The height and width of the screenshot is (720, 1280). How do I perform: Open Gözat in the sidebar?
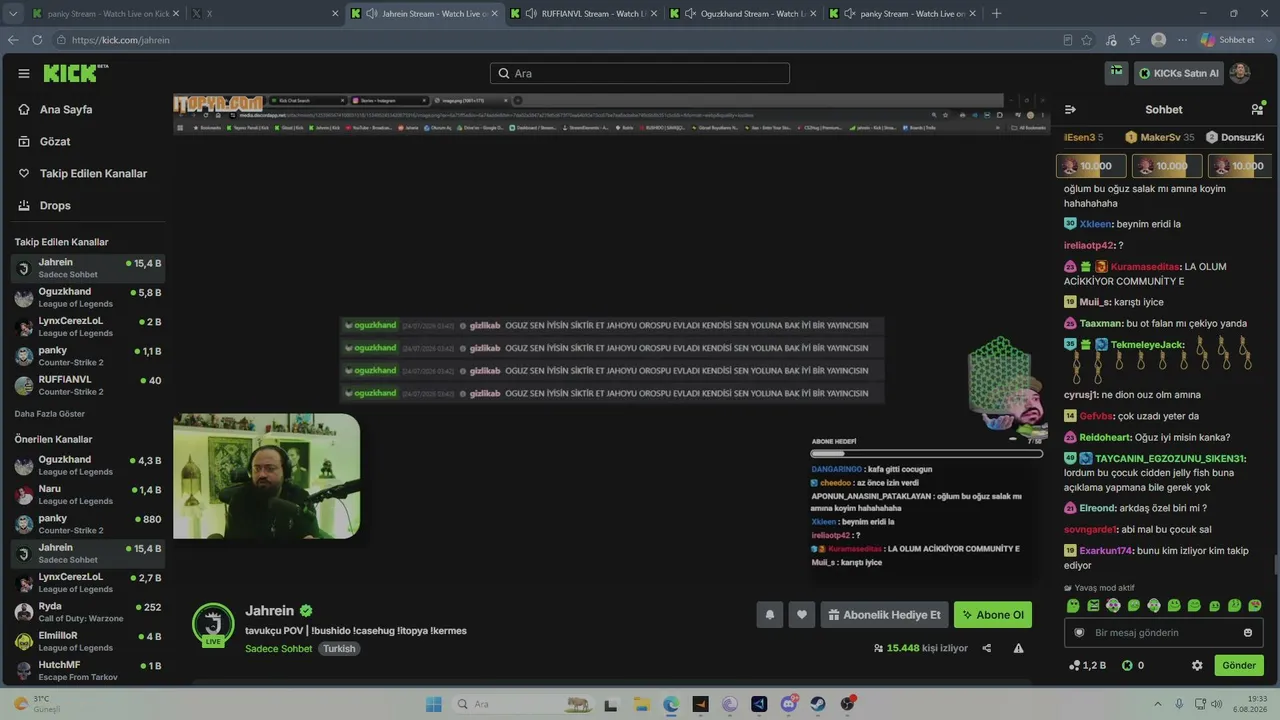tap(55, 141)
